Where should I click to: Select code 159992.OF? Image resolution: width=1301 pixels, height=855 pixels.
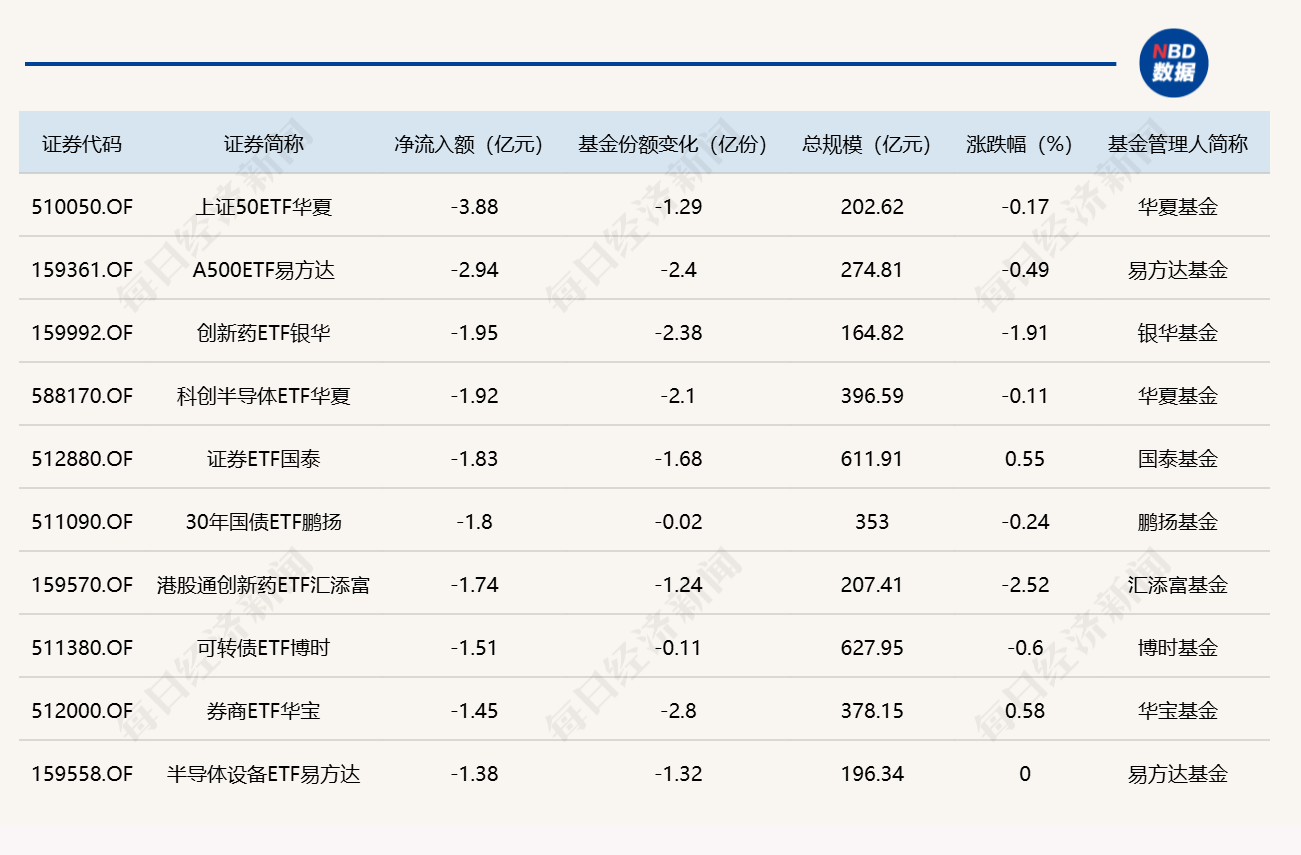(82, 333)
